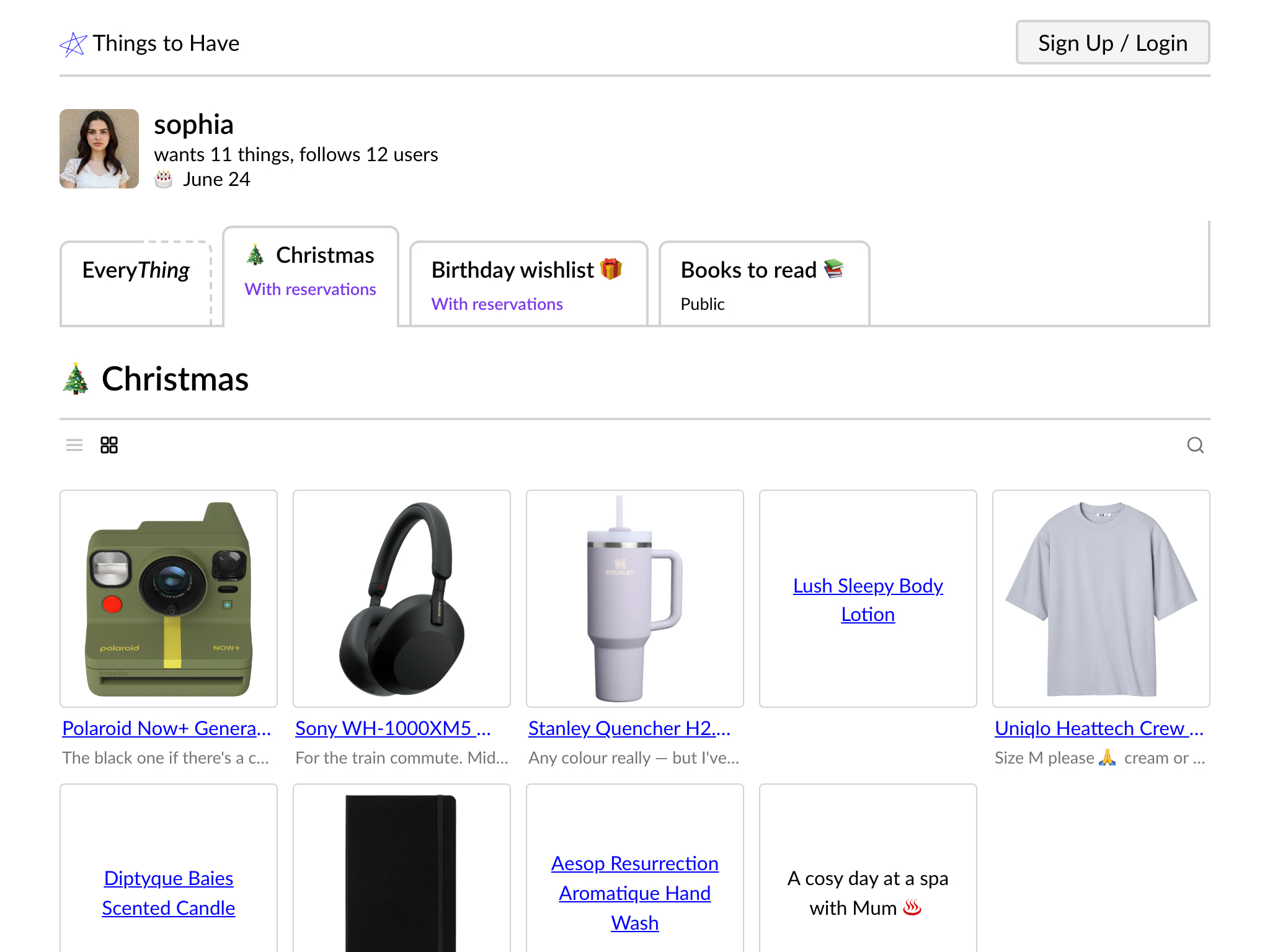The height and width of the screenshot is (952, 1270).
Task: Open the Stanley Quencher tumbler image
Action: pyautogui.click(x=635, y=599)
